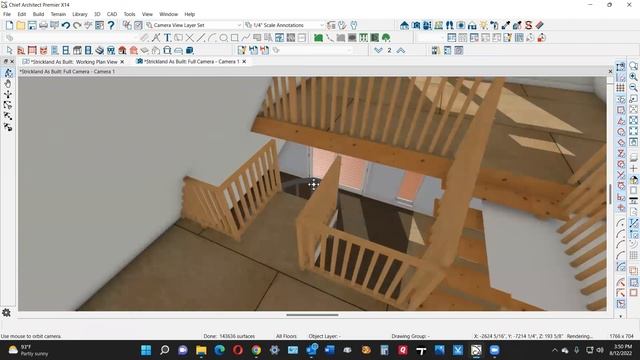Open taskbar Search magnifier
640x360 pixels.
pyautogui.click(x=164, y=350)
